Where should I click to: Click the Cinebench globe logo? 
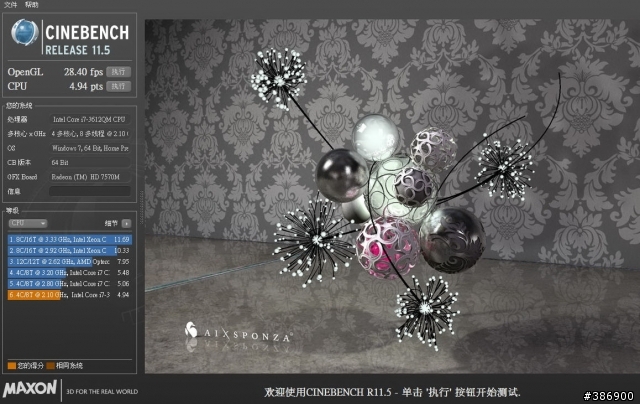[x=25, y=32]
